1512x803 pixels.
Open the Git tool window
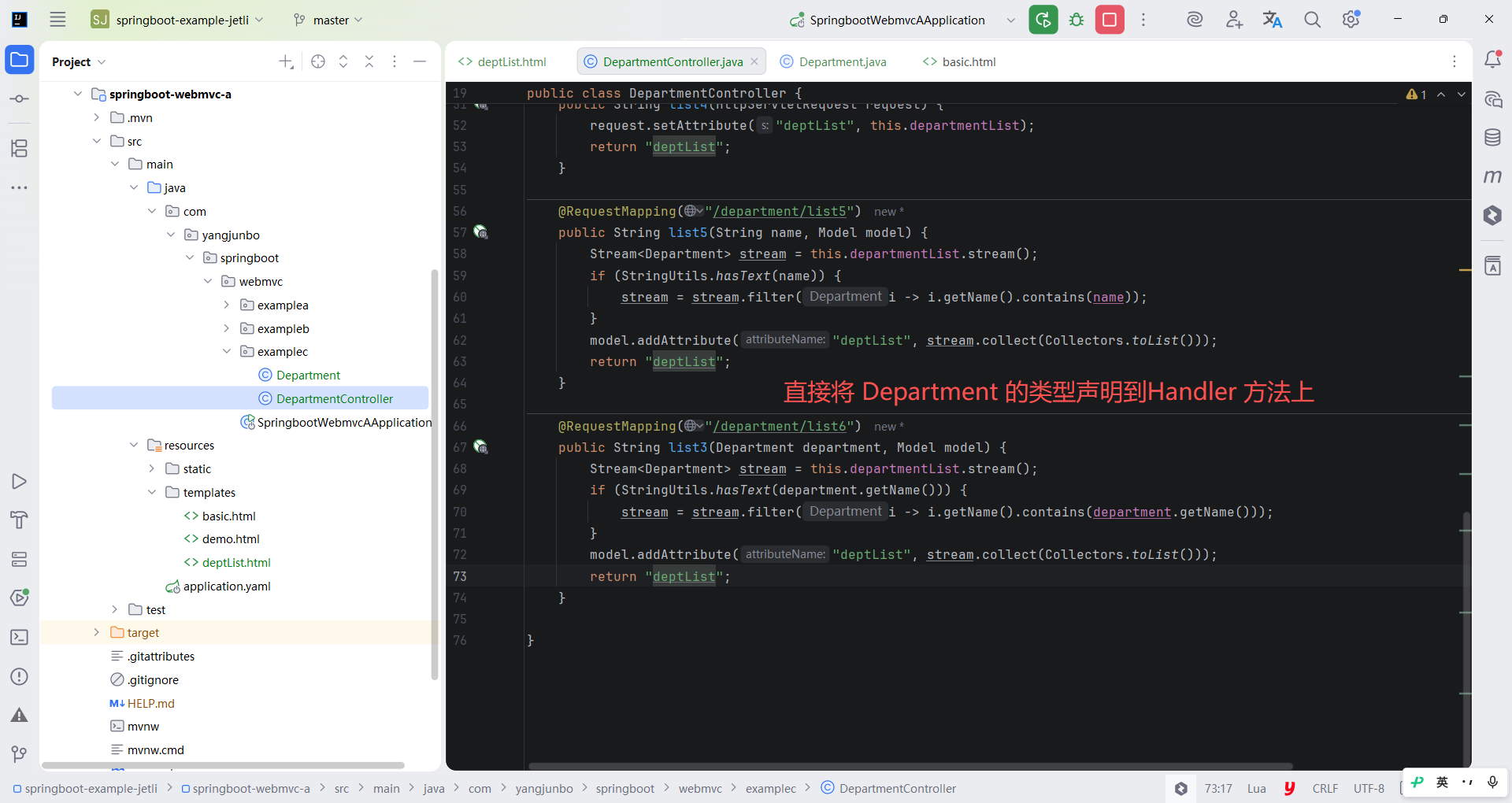[x=20, y=754]
